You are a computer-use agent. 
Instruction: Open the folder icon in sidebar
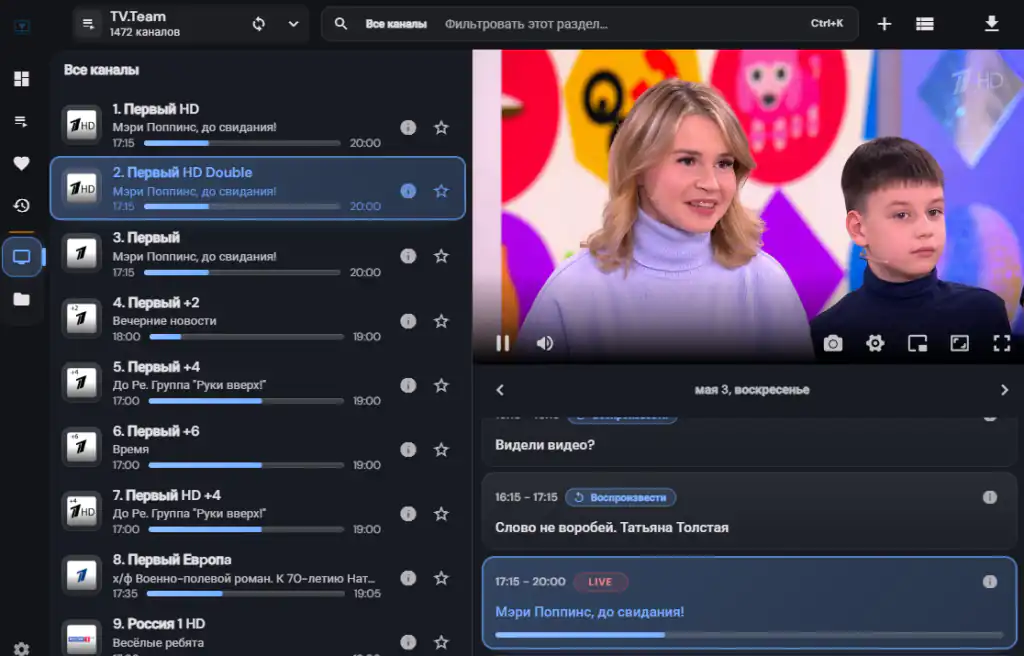coord(22,299)
